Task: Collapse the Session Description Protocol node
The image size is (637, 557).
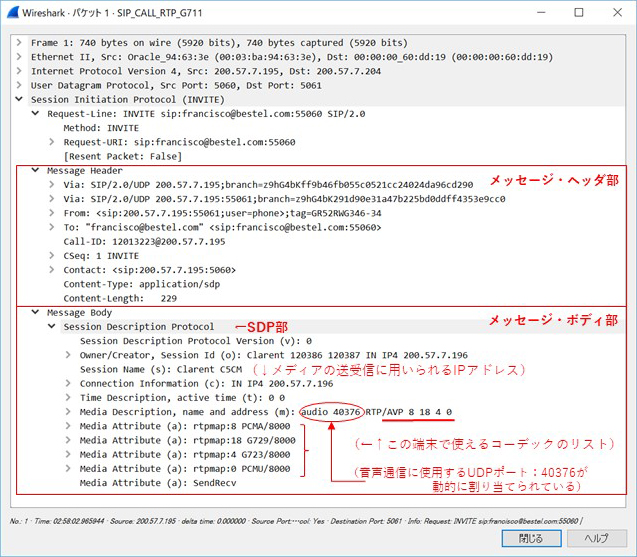Action: (x=52, y=326)
